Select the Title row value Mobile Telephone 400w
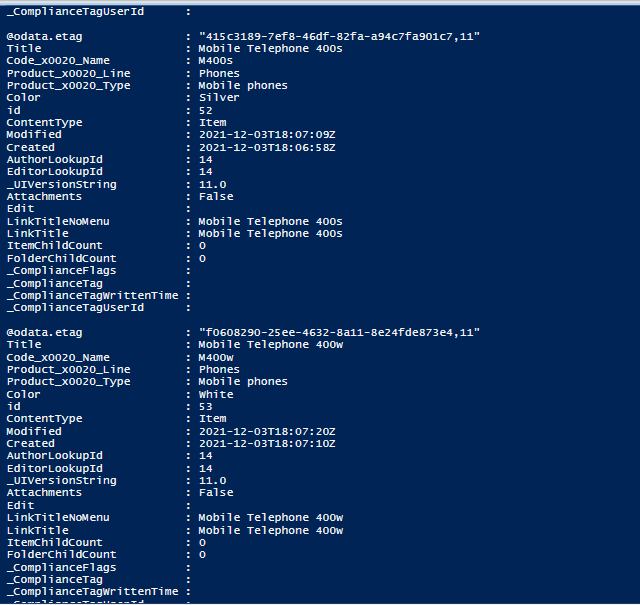 (x=270, y=345)
